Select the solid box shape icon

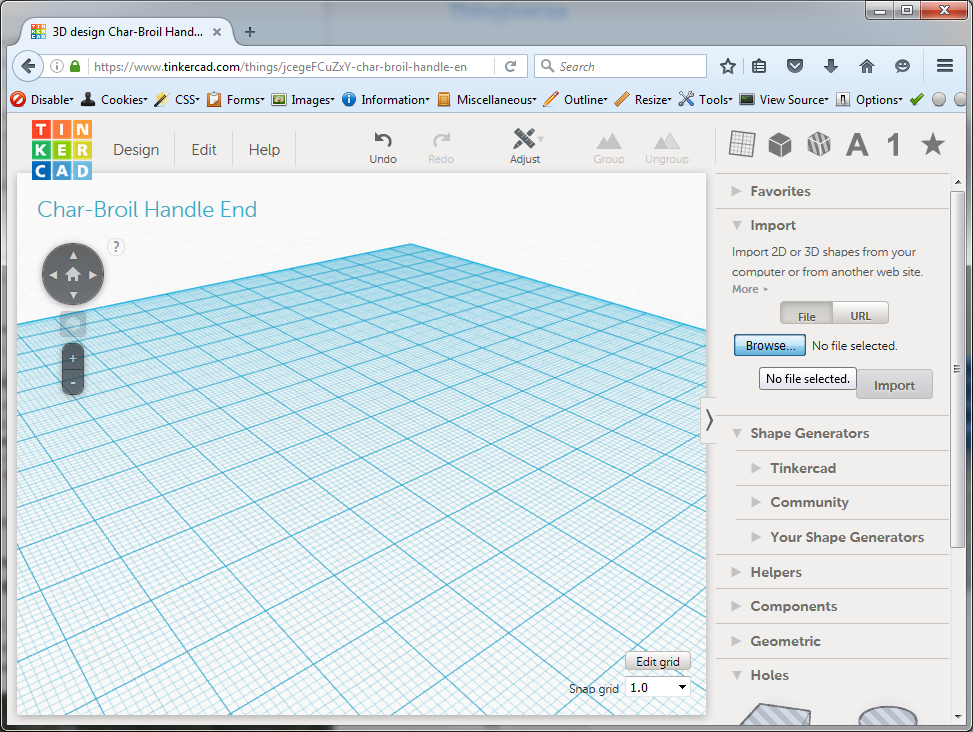[780, 145]
